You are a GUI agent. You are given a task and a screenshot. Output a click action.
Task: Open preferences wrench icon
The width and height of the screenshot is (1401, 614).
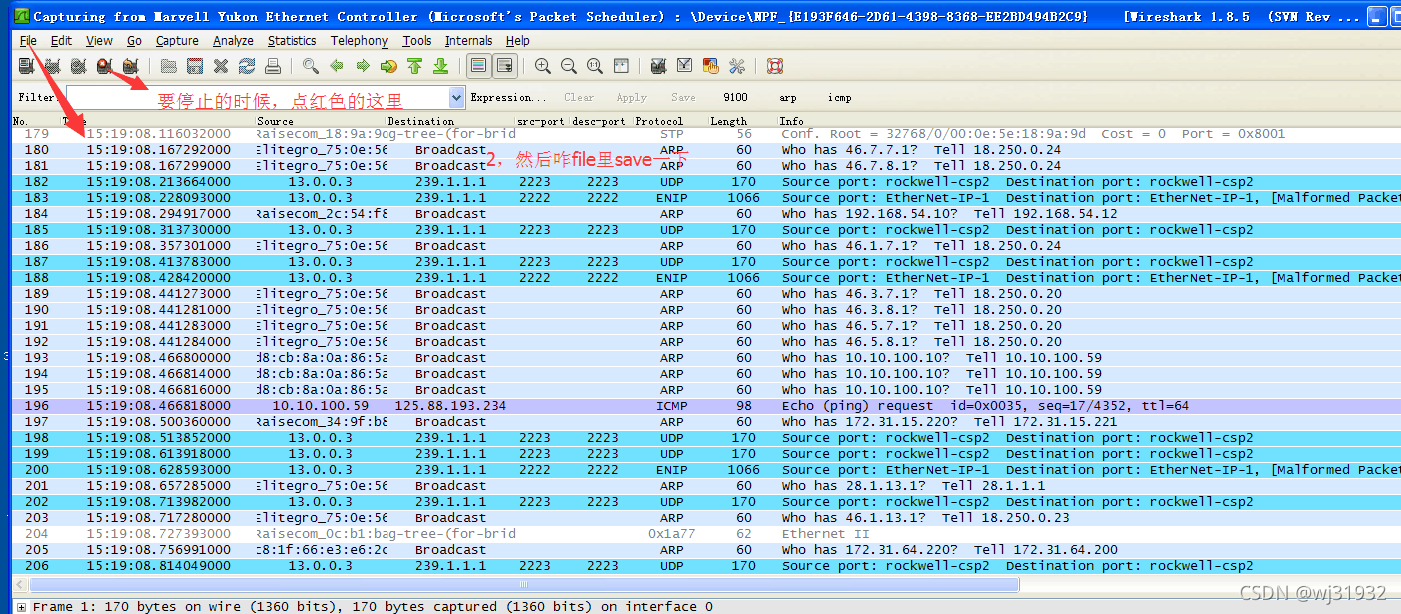[737, 66]
